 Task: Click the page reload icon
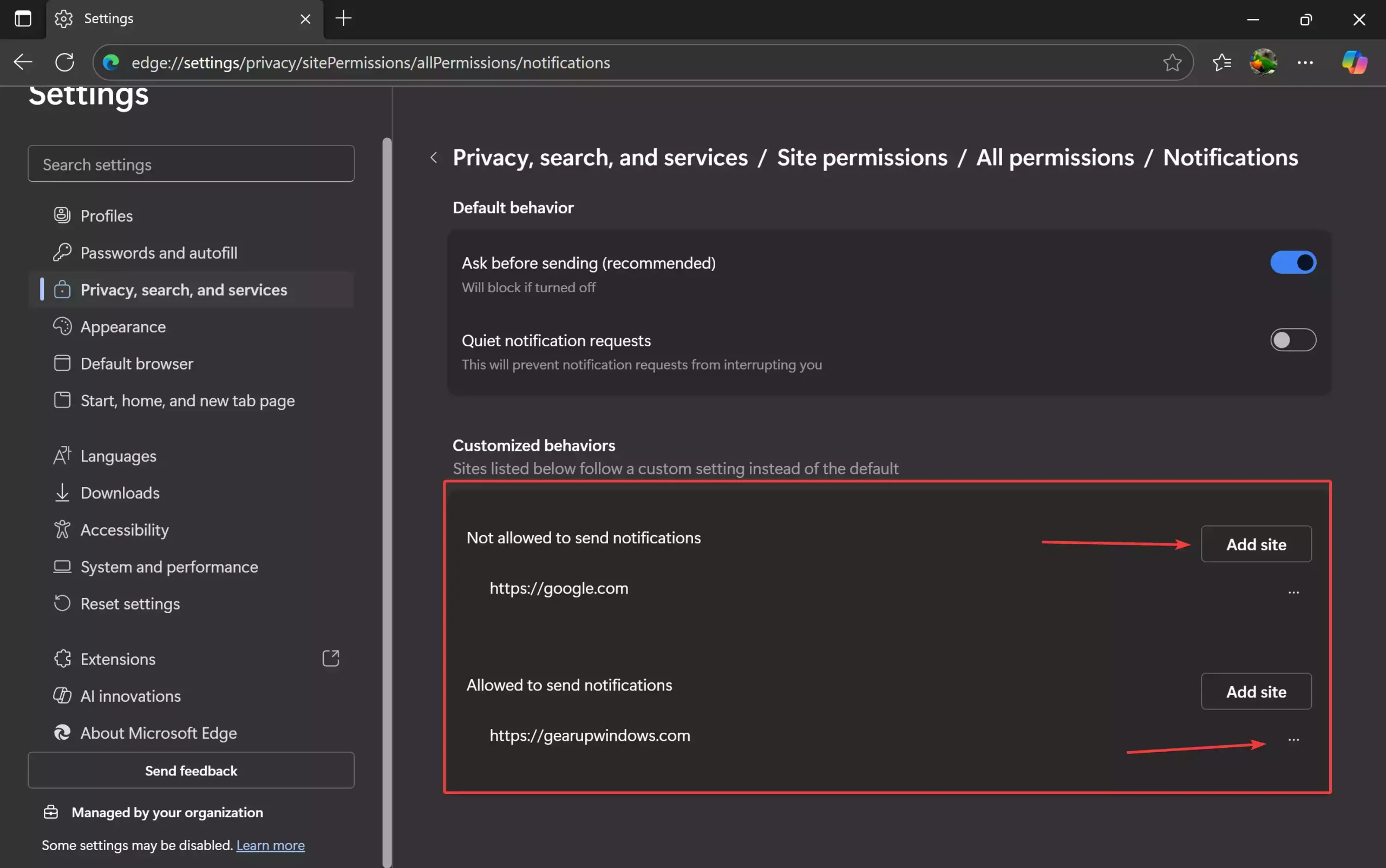(64, 62)
